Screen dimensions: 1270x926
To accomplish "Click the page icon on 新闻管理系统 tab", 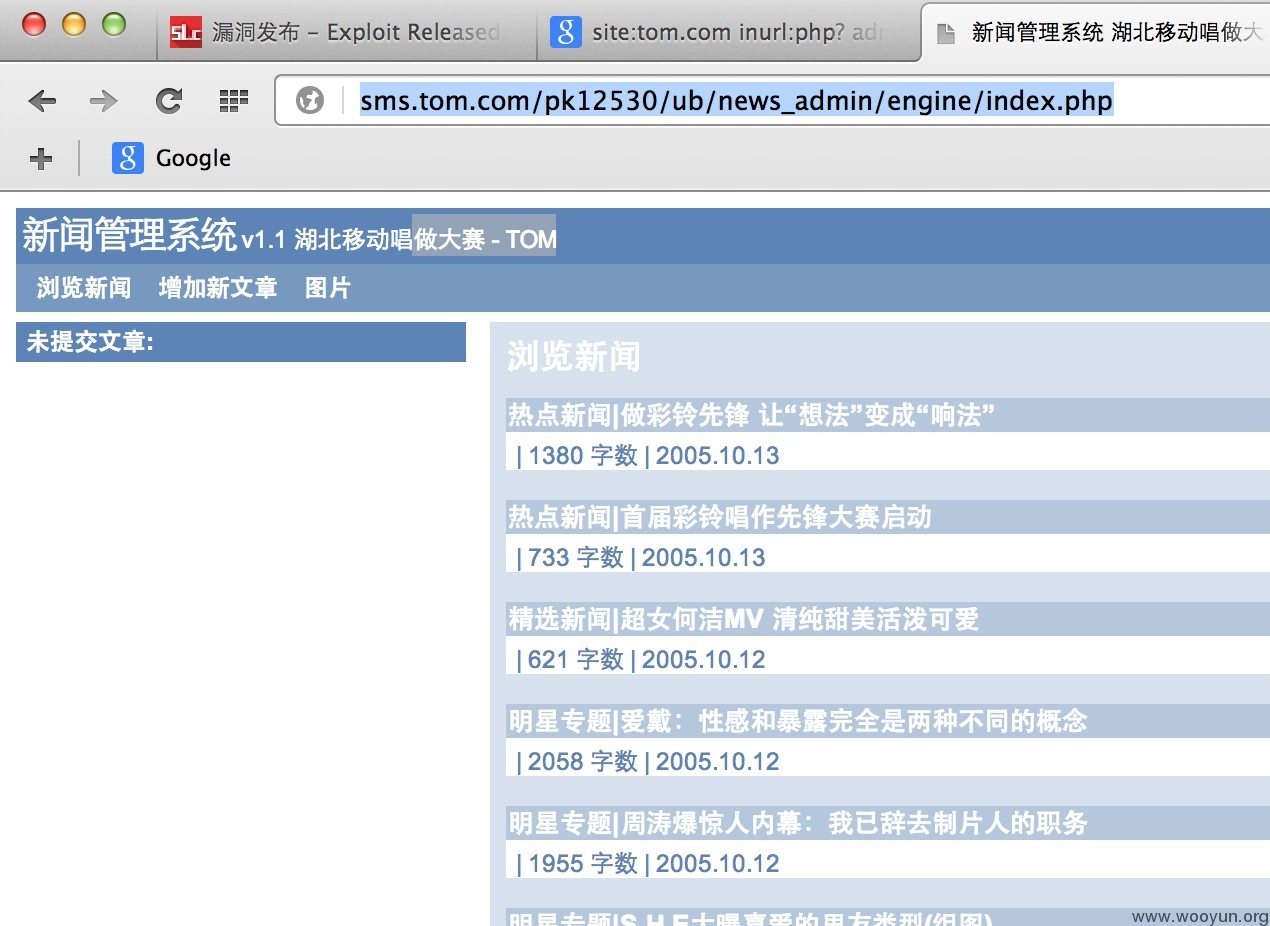I will tap(945, 33).
